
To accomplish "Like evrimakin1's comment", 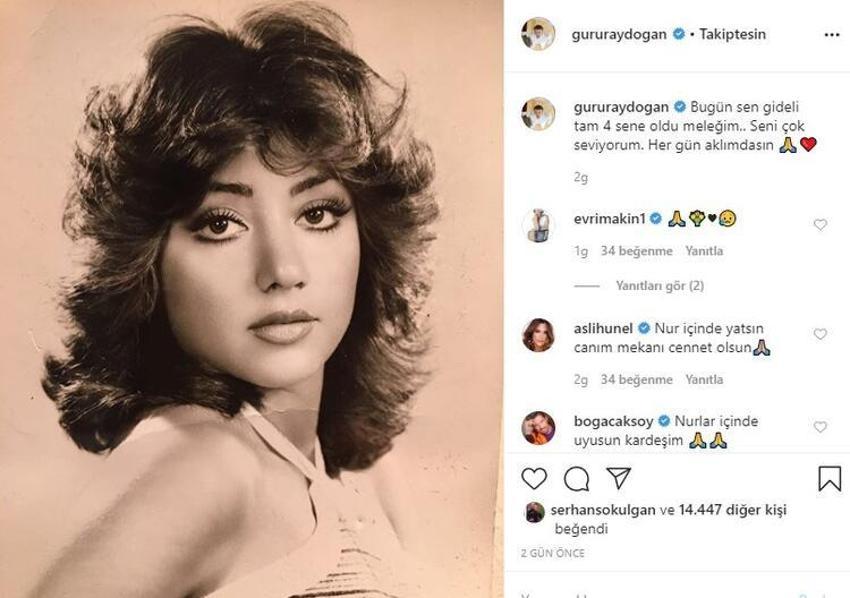I will [820, 224].
